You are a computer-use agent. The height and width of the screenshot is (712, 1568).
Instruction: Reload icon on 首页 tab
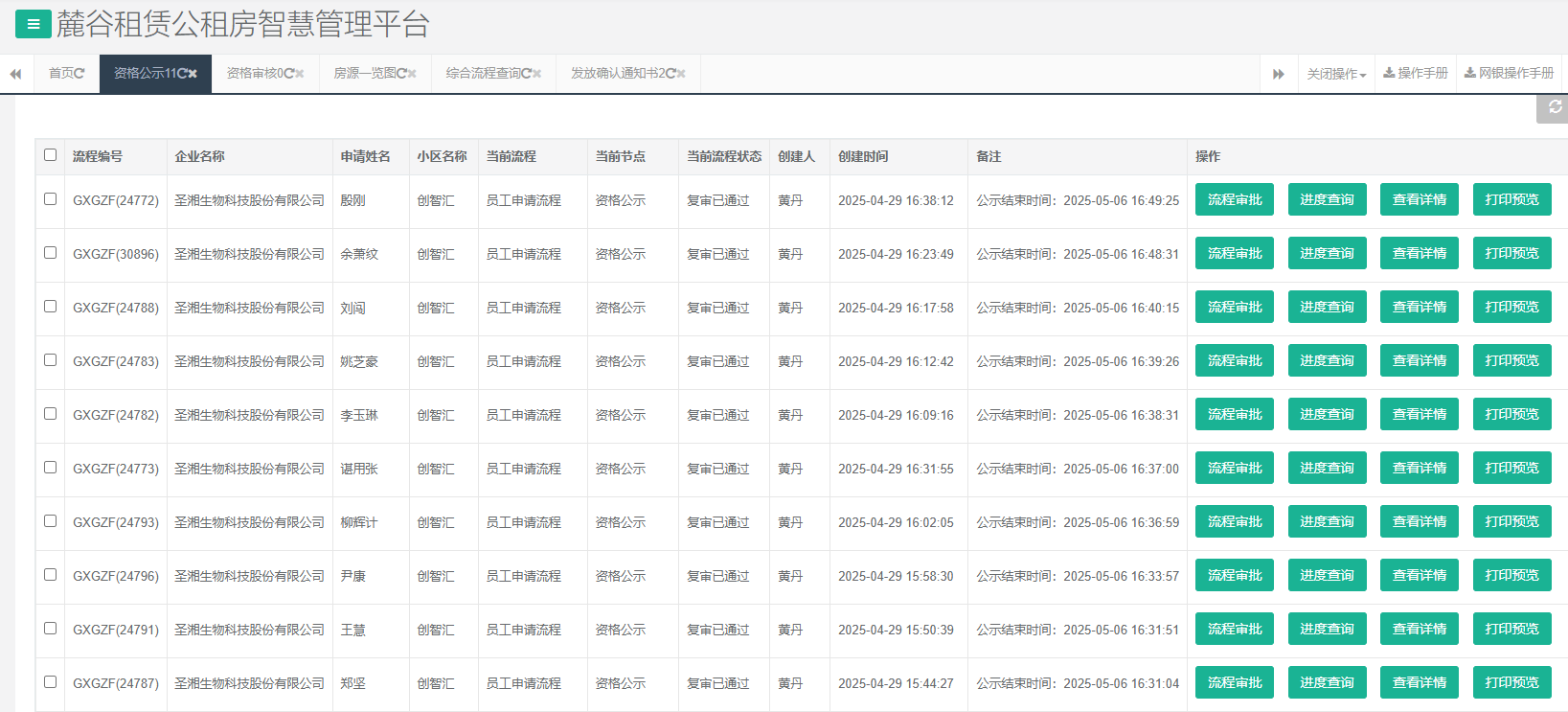tap(80, 74)
